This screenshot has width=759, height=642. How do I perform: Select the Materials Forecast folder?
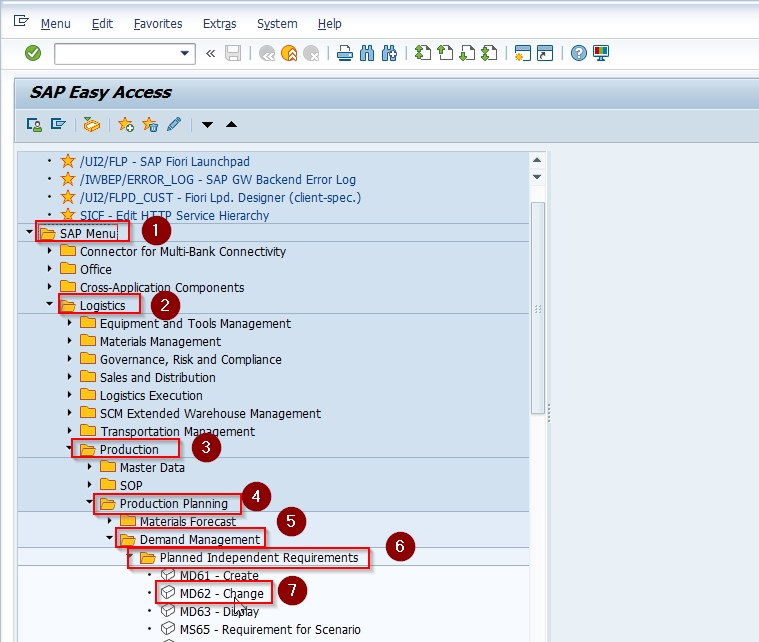[187, 521]
